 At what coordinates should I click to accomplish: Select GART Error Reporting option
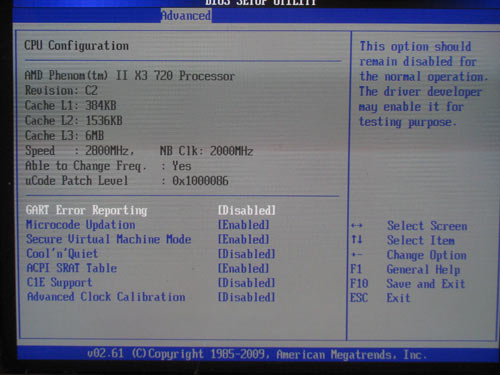tap(87, 210)
